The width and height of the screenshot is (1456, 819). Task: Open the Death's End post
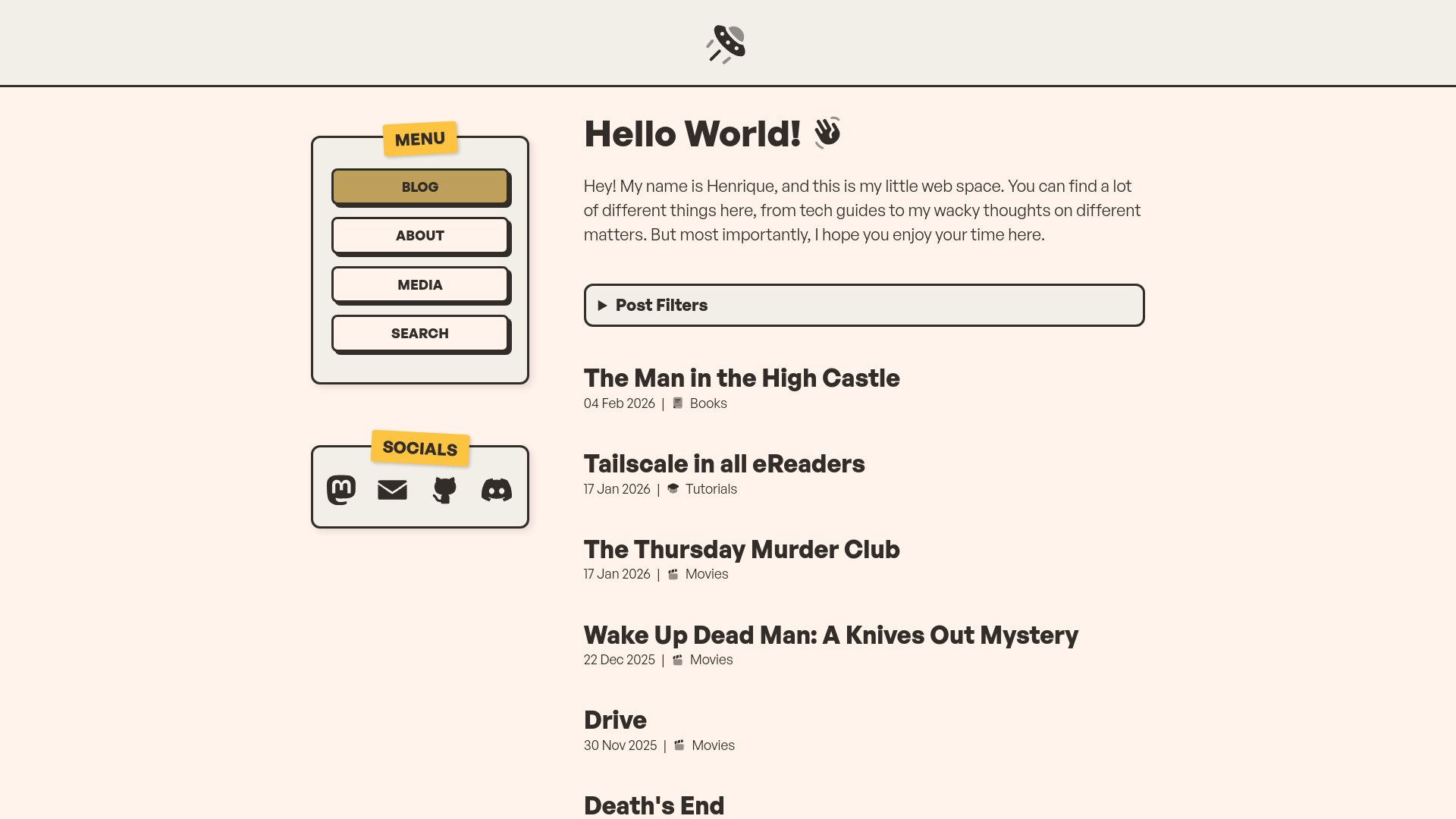click(x=654, y=805)
